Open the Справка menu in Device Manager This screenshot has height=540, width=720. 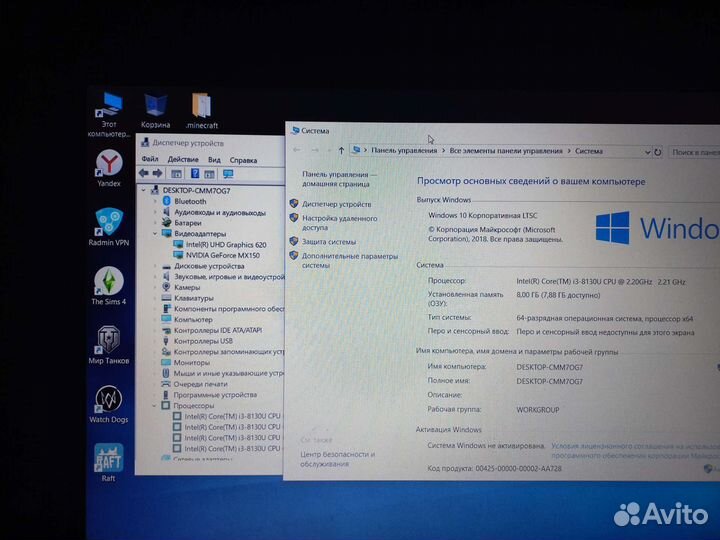tap(243, 160)
